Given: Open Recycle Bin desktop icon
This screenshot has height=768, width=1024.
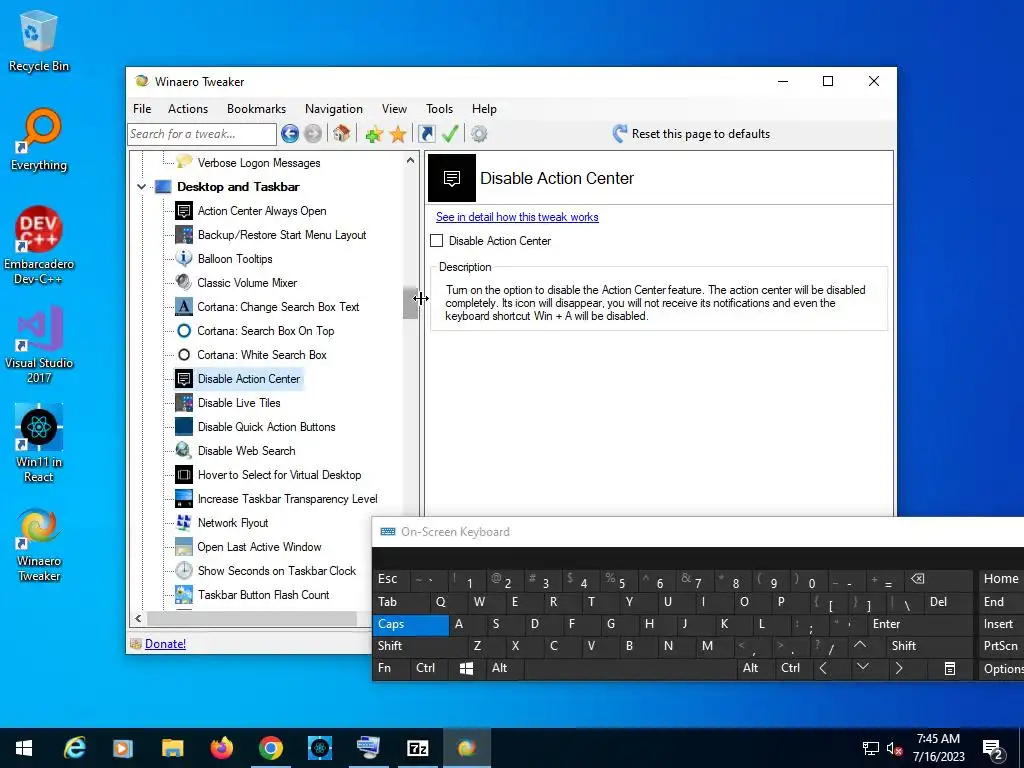Looking at the screenshot, I should tap(39, 41).
